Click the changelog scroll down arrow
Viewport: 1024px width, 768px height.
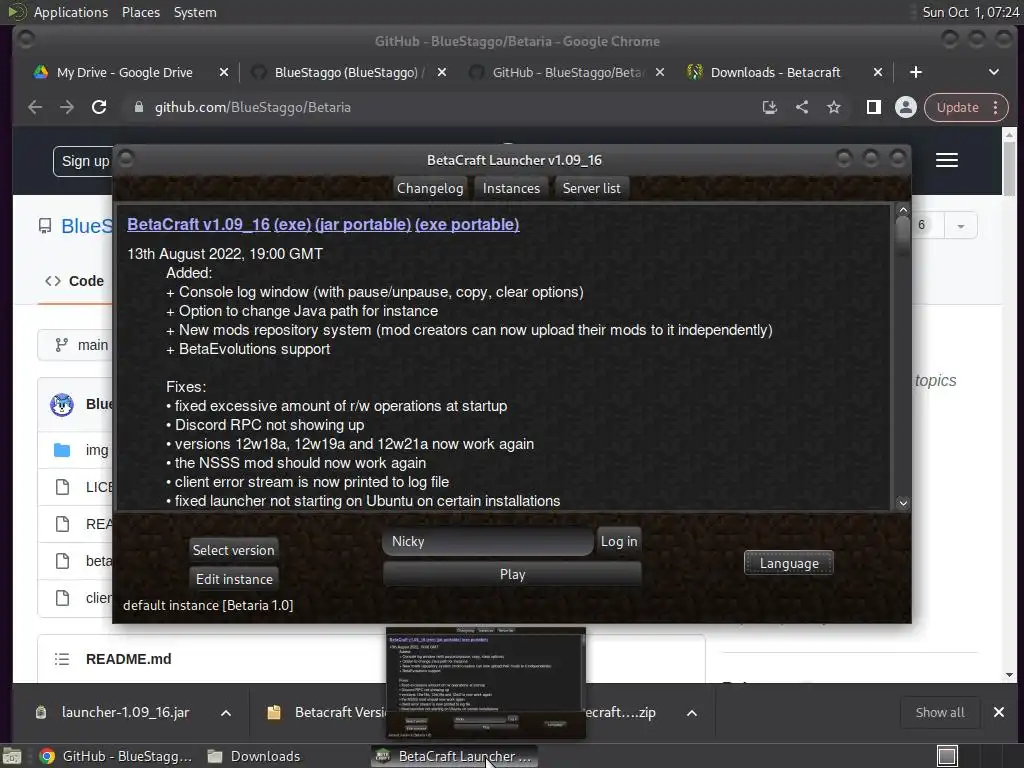pos(903,503)
